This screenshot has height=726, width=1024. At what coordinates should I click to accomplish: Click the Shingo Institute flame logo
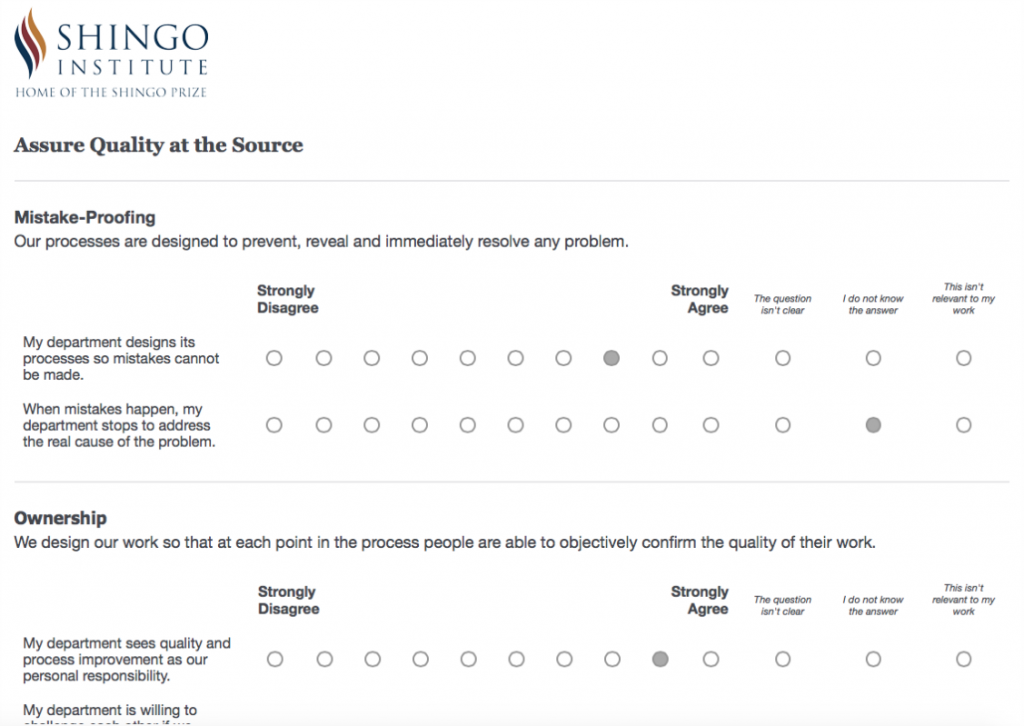[x=30, y=47]
